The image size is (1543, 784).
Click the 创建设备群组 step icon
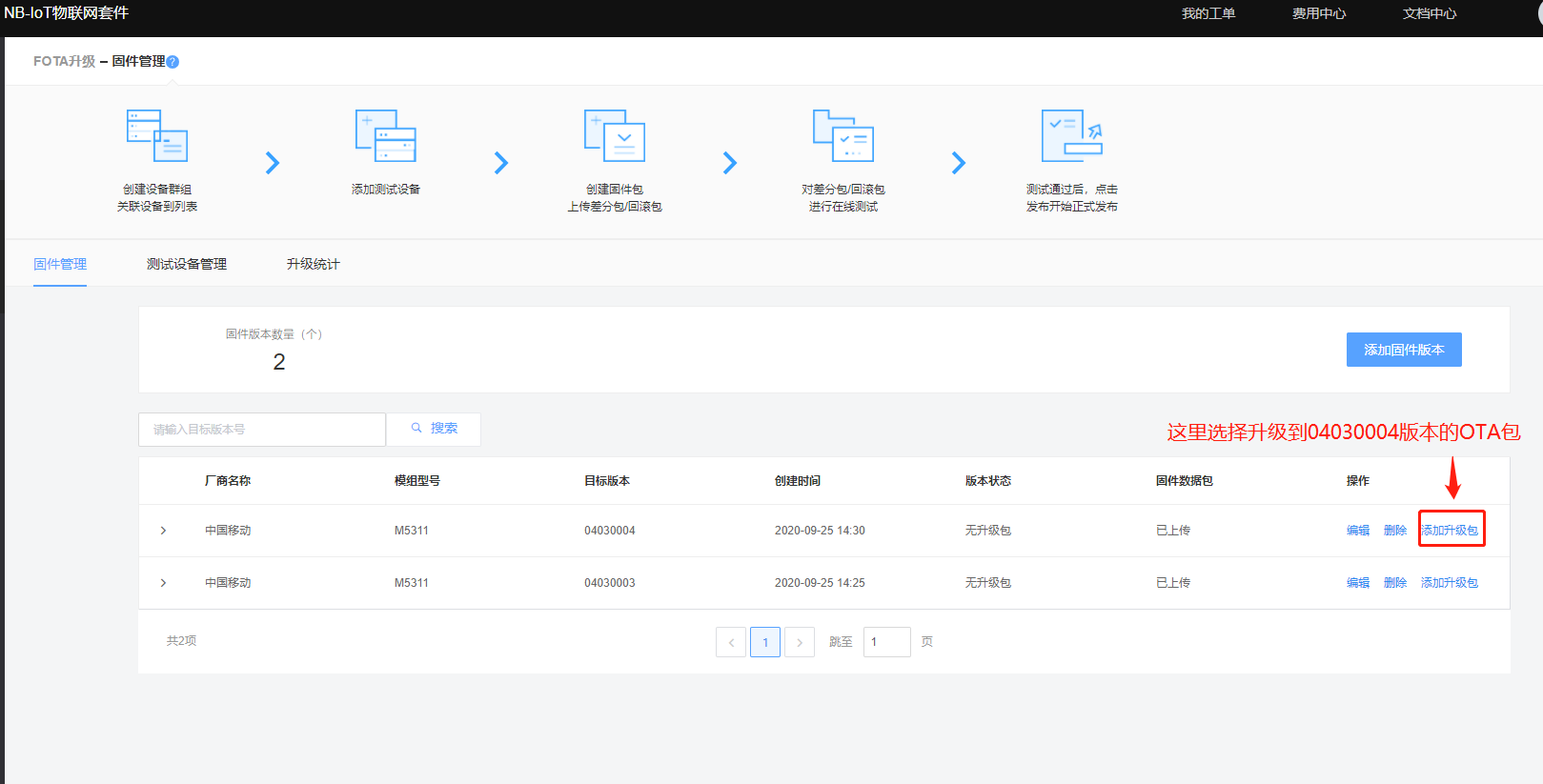point(157,135)
